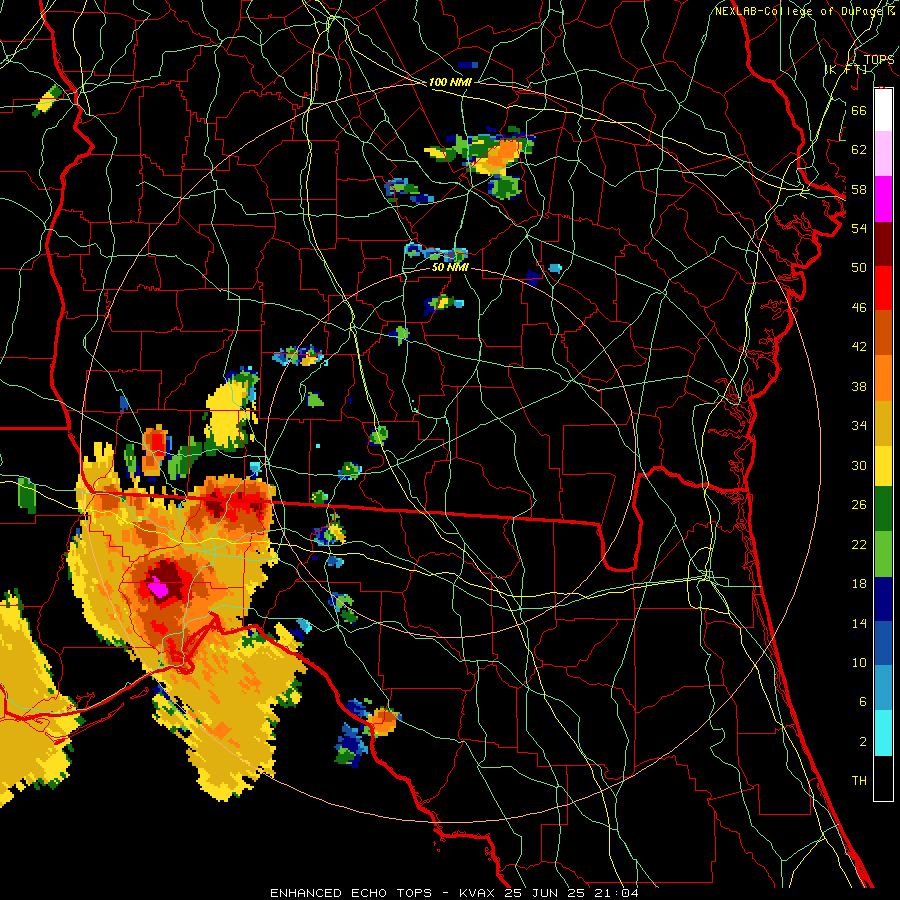900x900 pixels.
Task: Click the legend value "46"
Action: click(859, 308)
